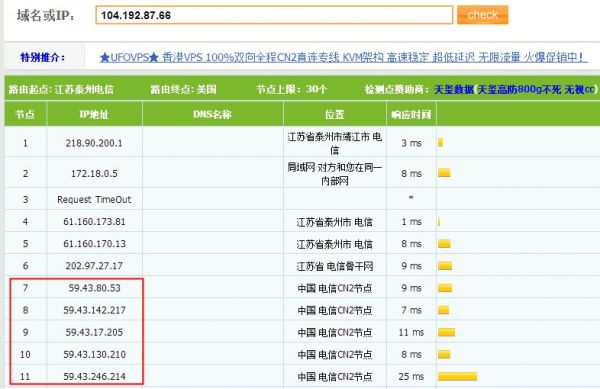600x389 pixels.
Task: Select the 中国 电信CN2节点 cell in row 11
Action: point(335,377)
